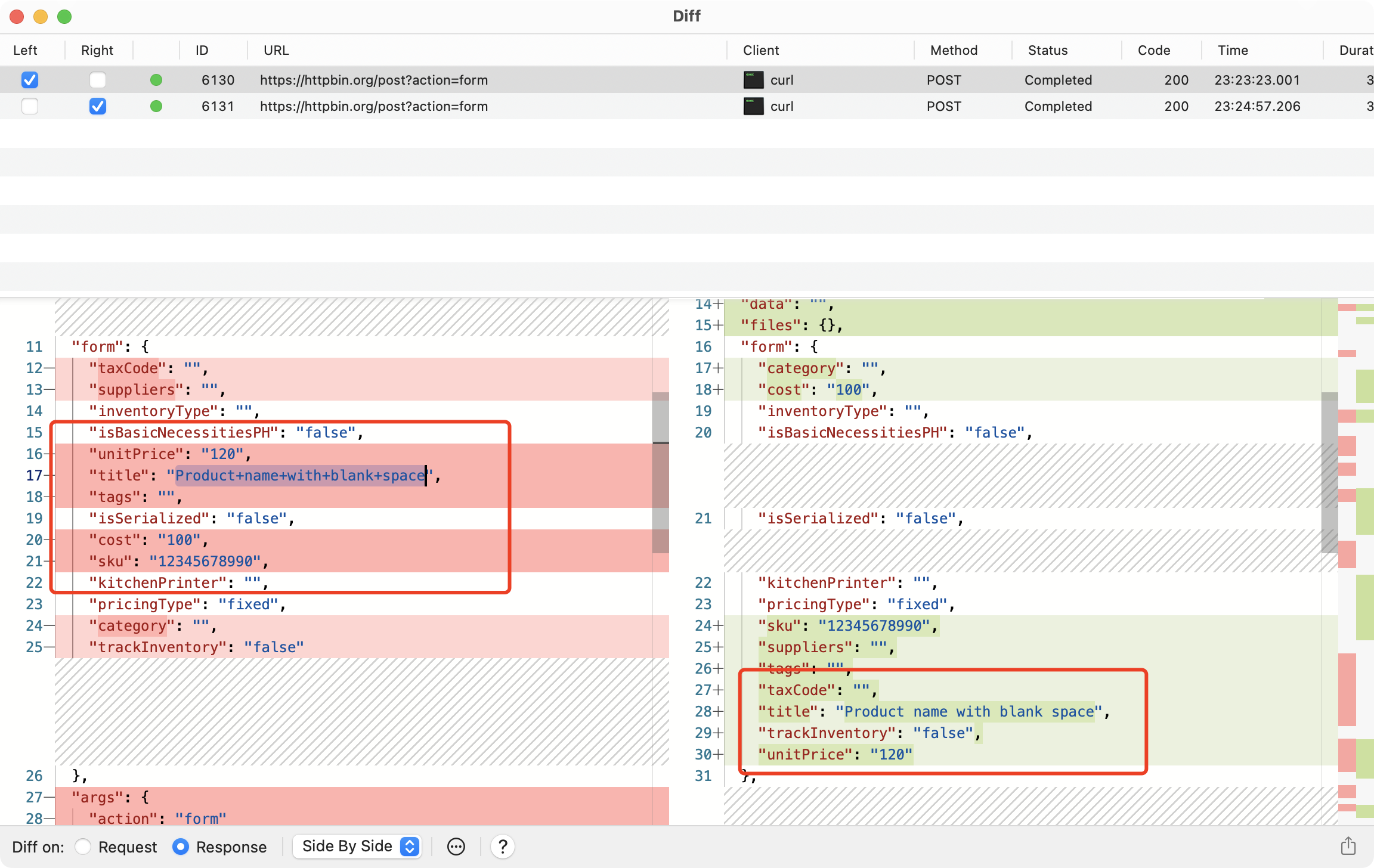The width and height of the screenshot is (1374, 868).
Task: Click the share icon at bottom right
Action: pyautogui.click(x=1348, y=846)
